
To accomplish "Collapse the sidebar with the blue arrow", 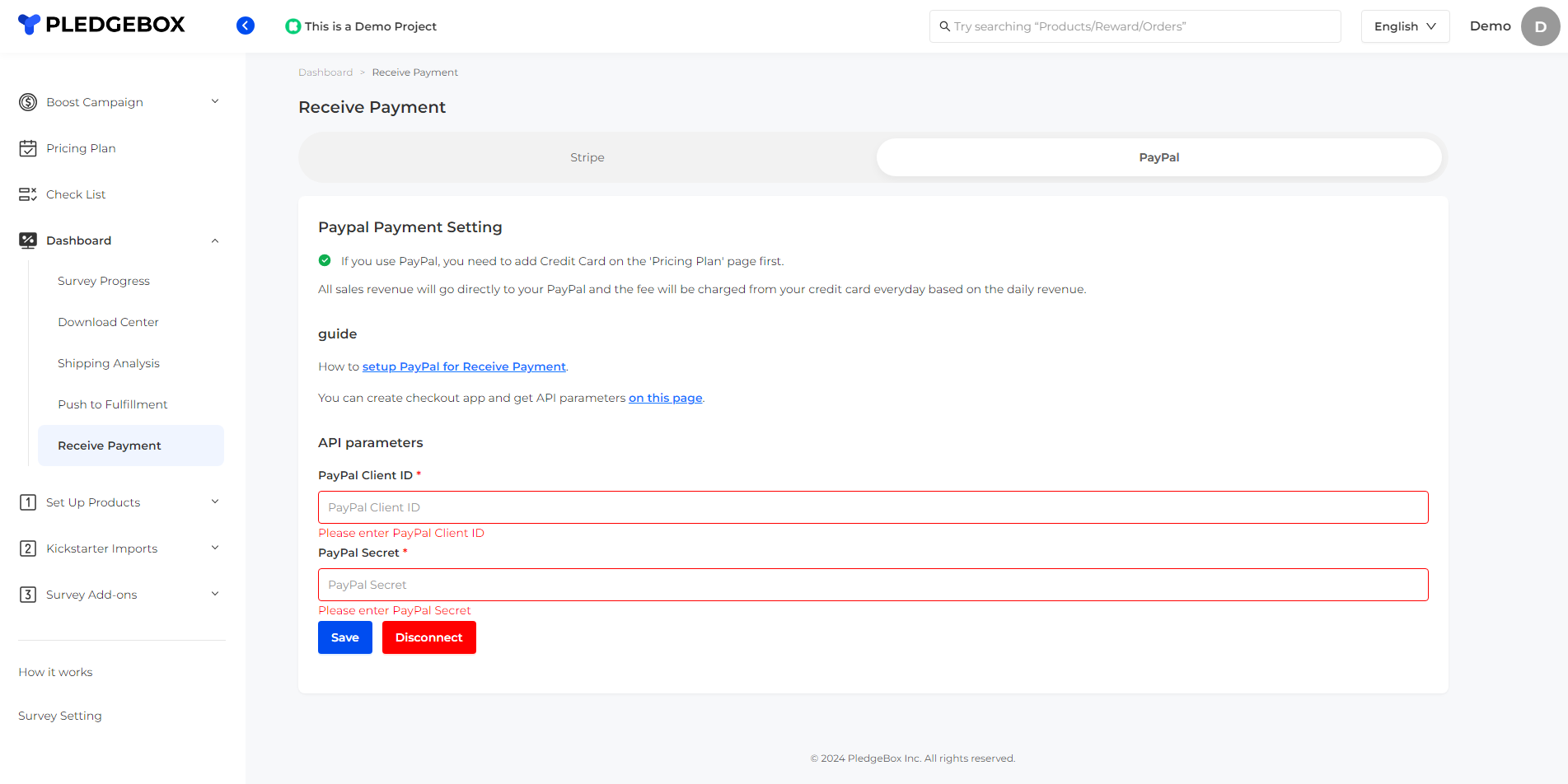I will [246, 26].
